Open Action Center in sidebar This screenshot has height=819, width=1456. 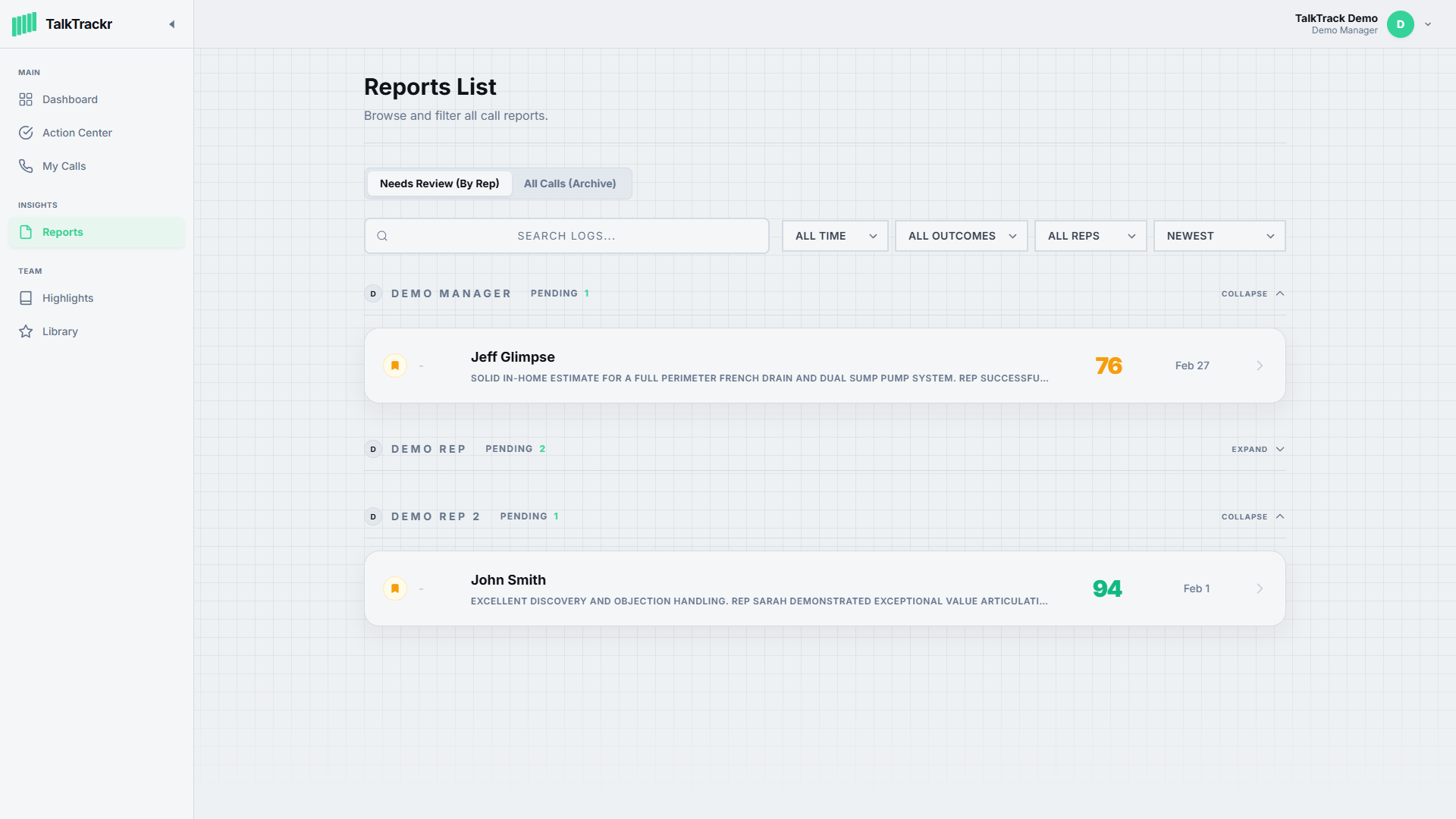click(x=77, y=133)
